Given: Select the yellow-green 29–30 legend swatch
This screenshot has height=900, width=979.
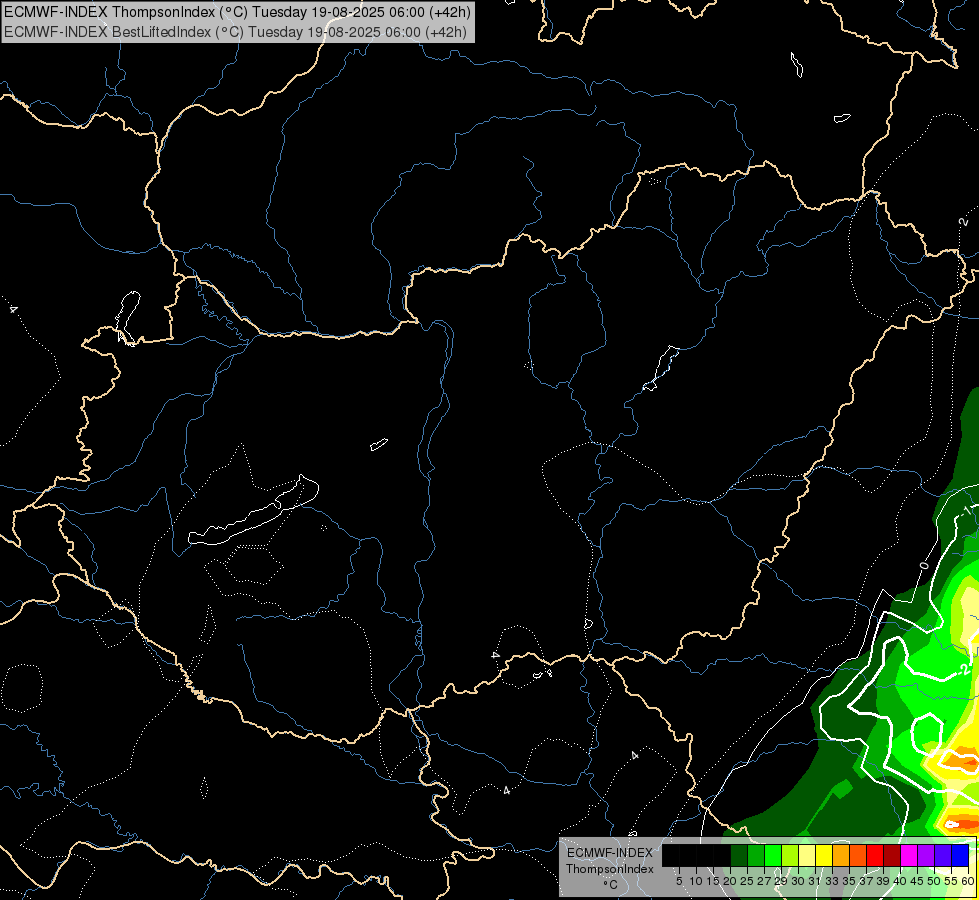Looking at the screenshot, I should pyautogui.click(x=790, y=855).
